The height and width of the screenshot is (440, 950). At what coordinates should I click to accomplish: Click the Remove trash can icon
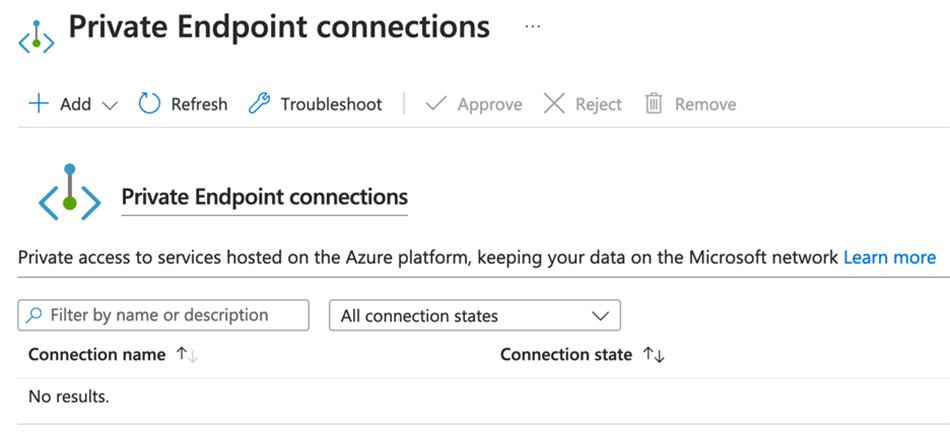click(654, 104)
